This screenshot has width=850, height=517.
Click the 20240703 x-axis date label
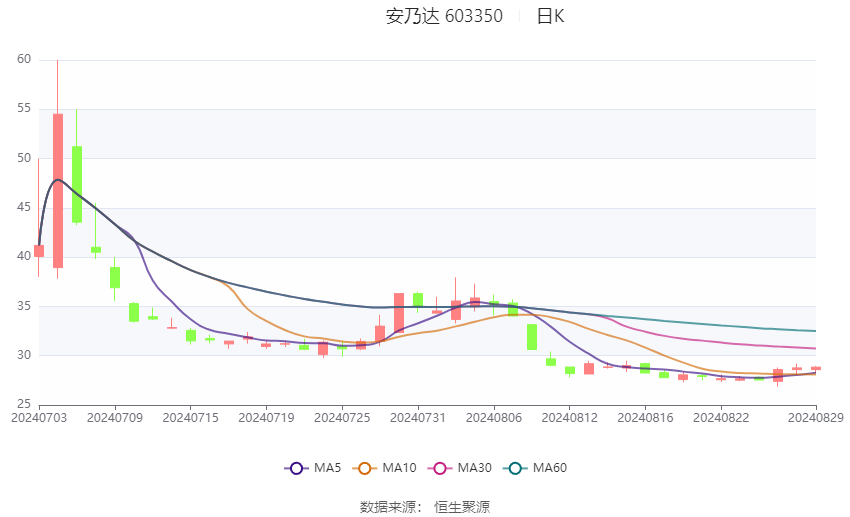click(39, 418)
